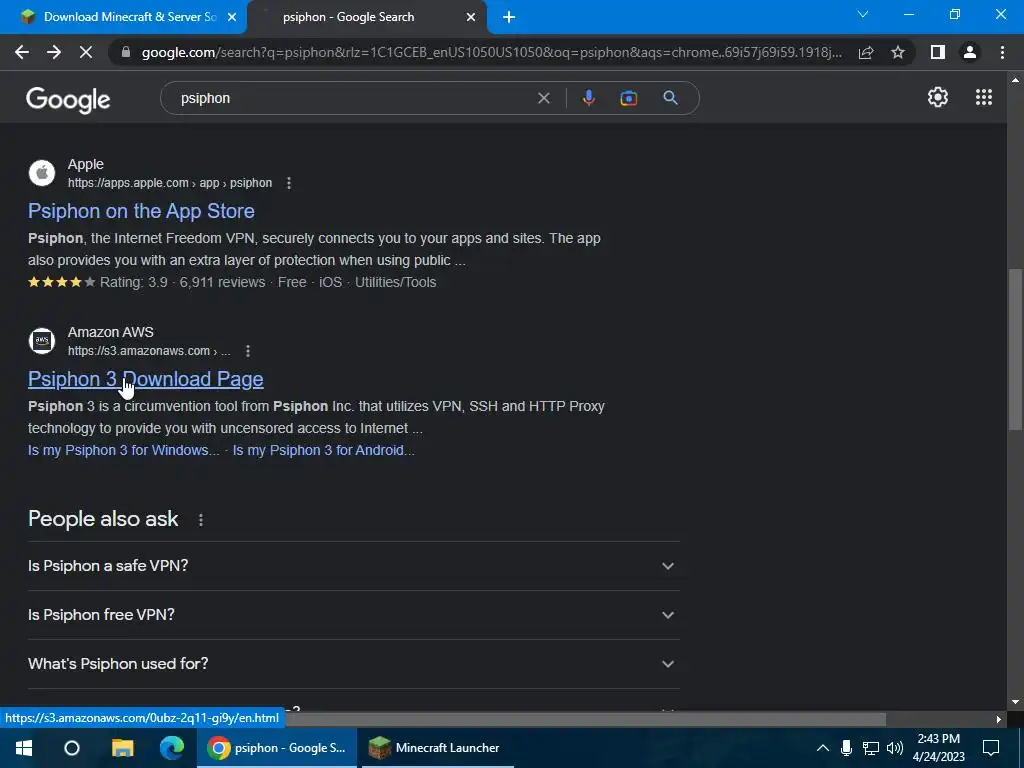Open Chrome side panel

(938, 52)
